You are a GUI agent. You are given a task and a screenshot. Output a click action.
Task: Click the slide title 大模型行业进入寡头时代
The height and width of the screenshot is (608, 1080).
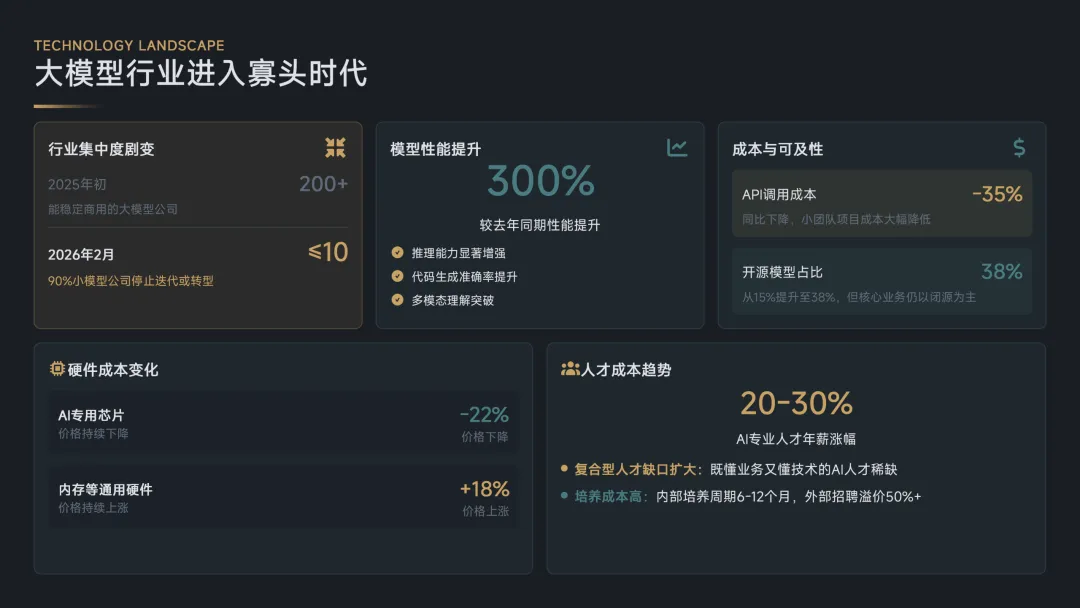point(201,74)
